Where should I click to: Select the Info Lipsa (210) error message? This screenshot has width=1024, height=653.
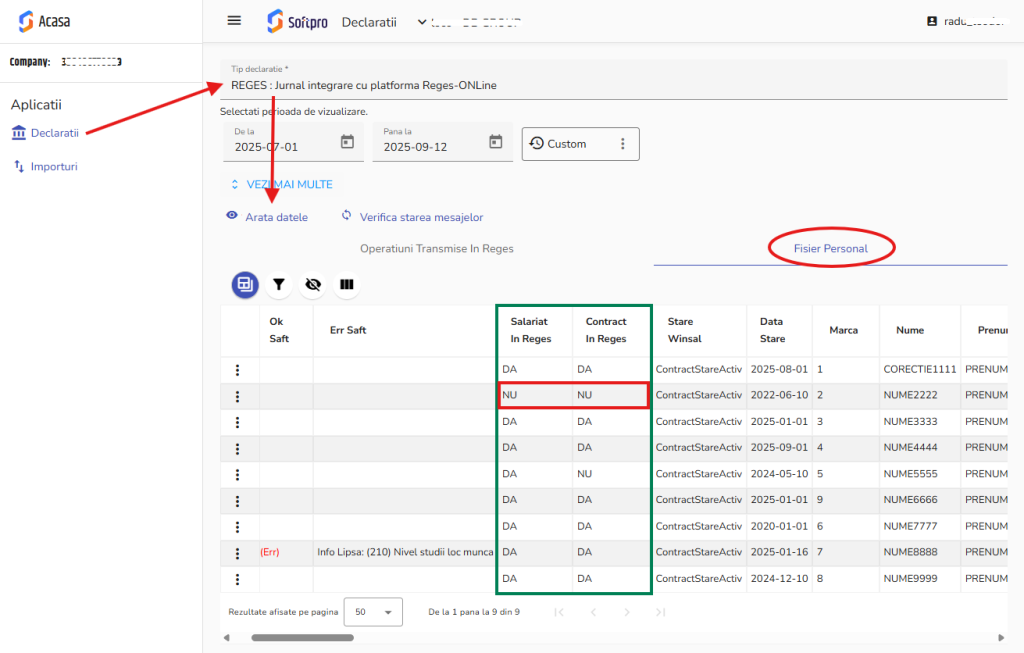tap(405, 552)
